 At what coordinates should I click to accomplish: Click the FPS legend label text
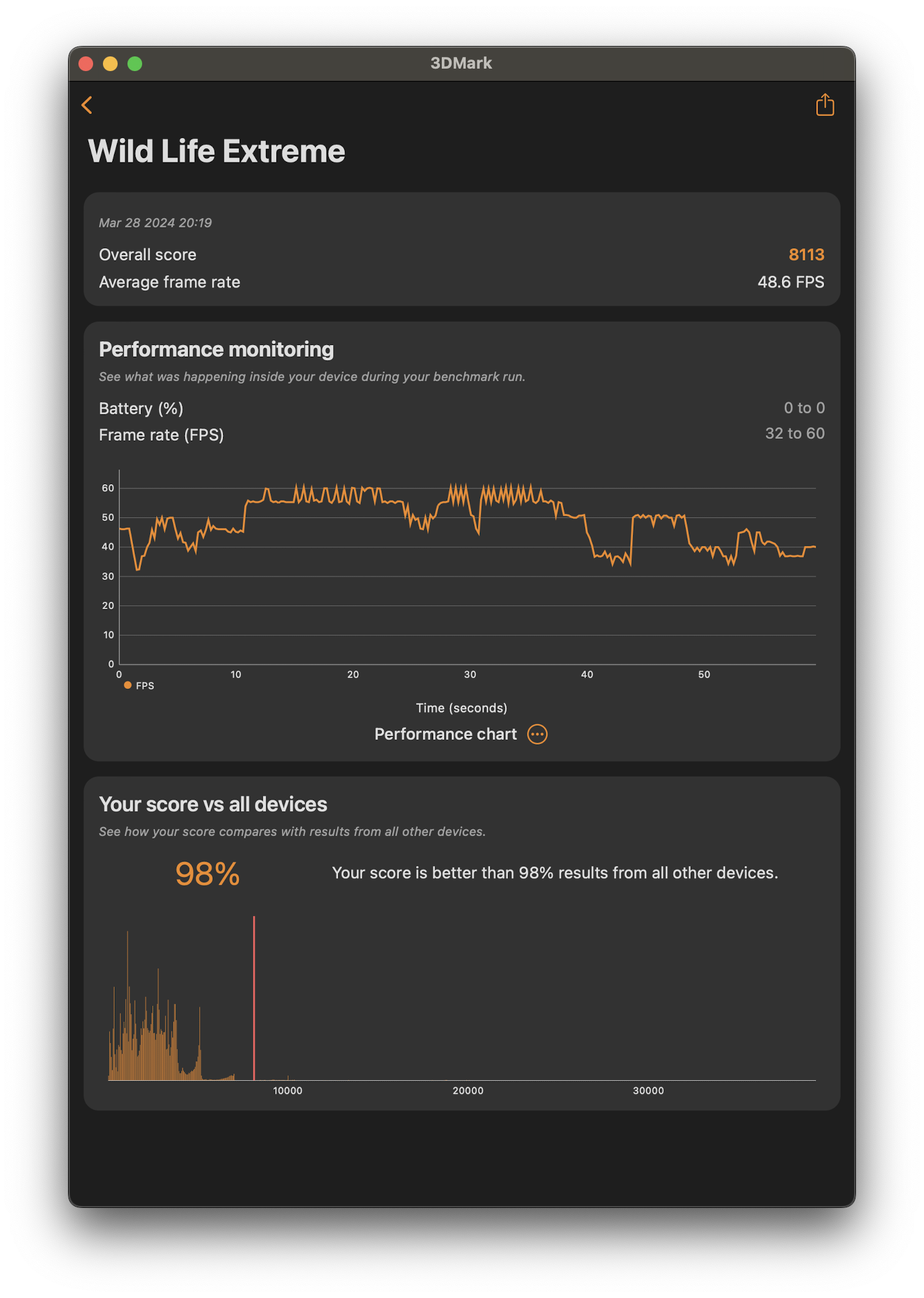[x=145, y=686]
